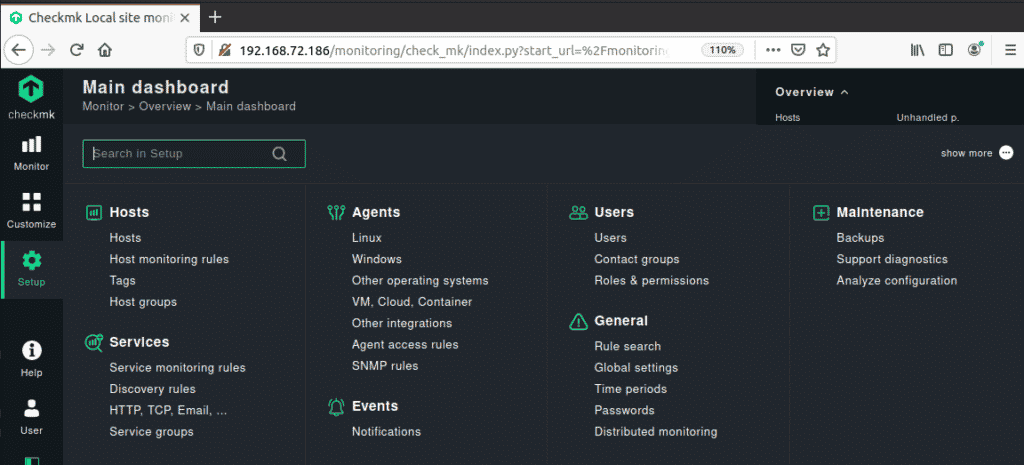Click the search magnifier icon
The height and width of the screenshot is (465, 1024).
[280, 154]
